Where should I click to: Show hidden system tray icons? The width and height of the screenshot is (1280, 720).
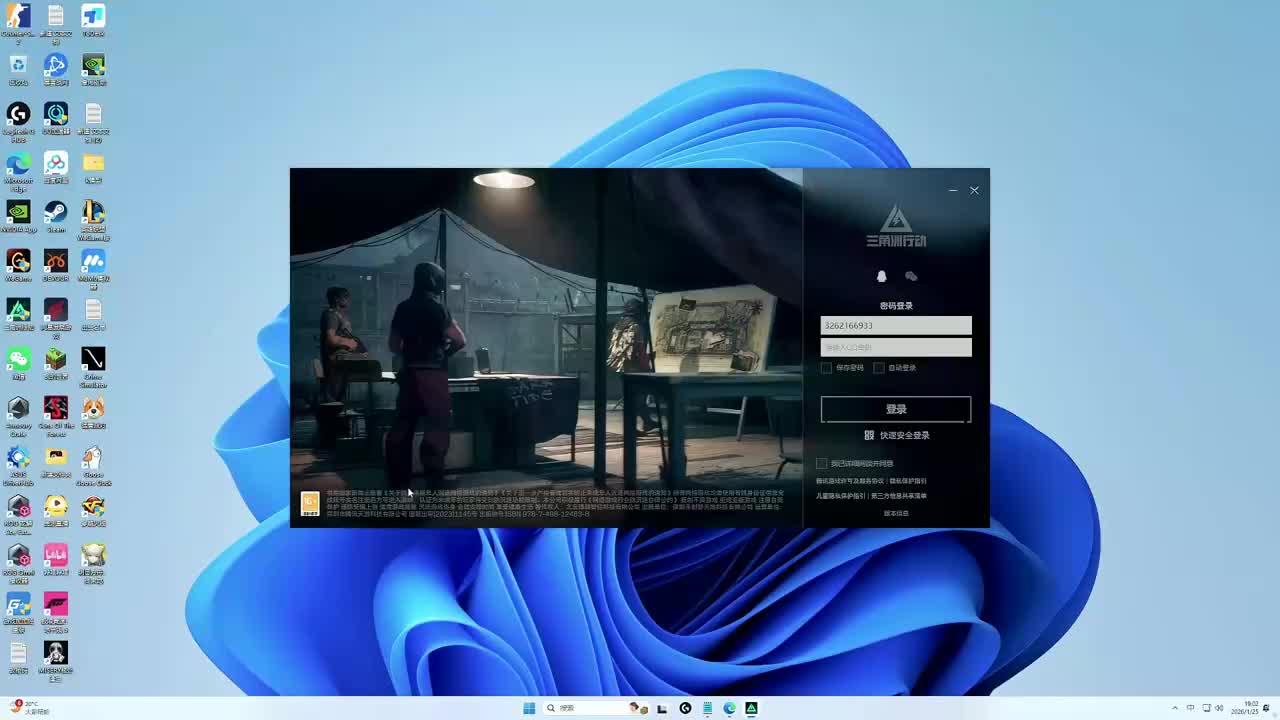coord(1175,708)
